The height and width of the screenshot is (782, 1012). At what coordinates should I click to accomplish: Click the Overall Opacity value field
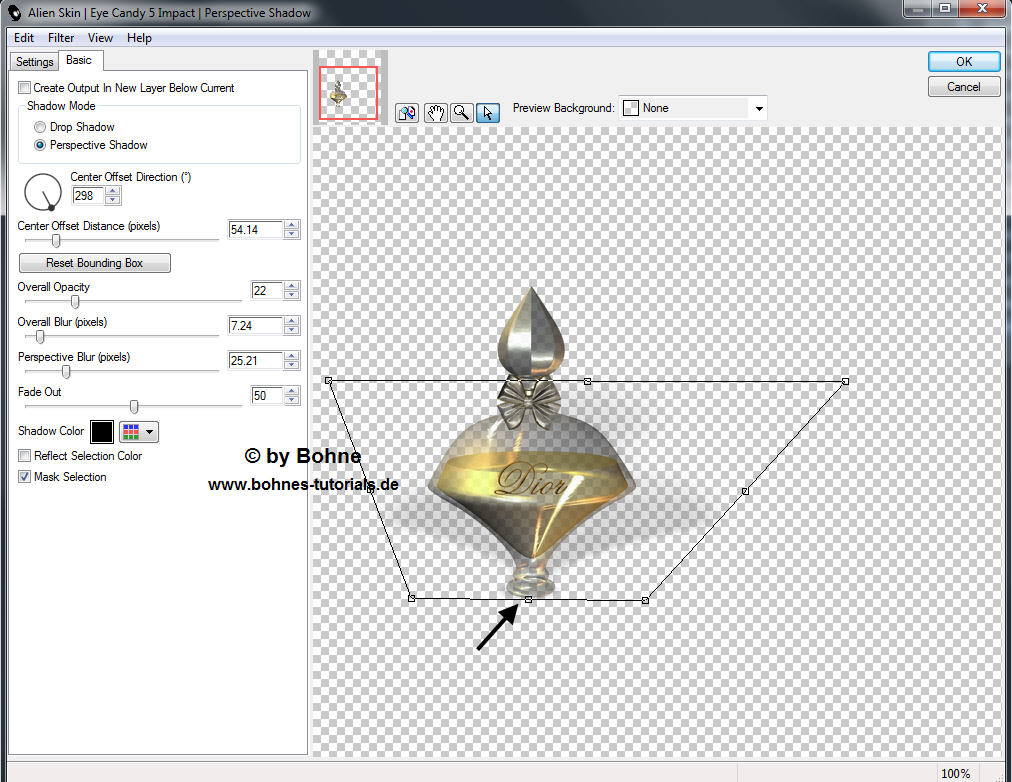pos(266,291)
